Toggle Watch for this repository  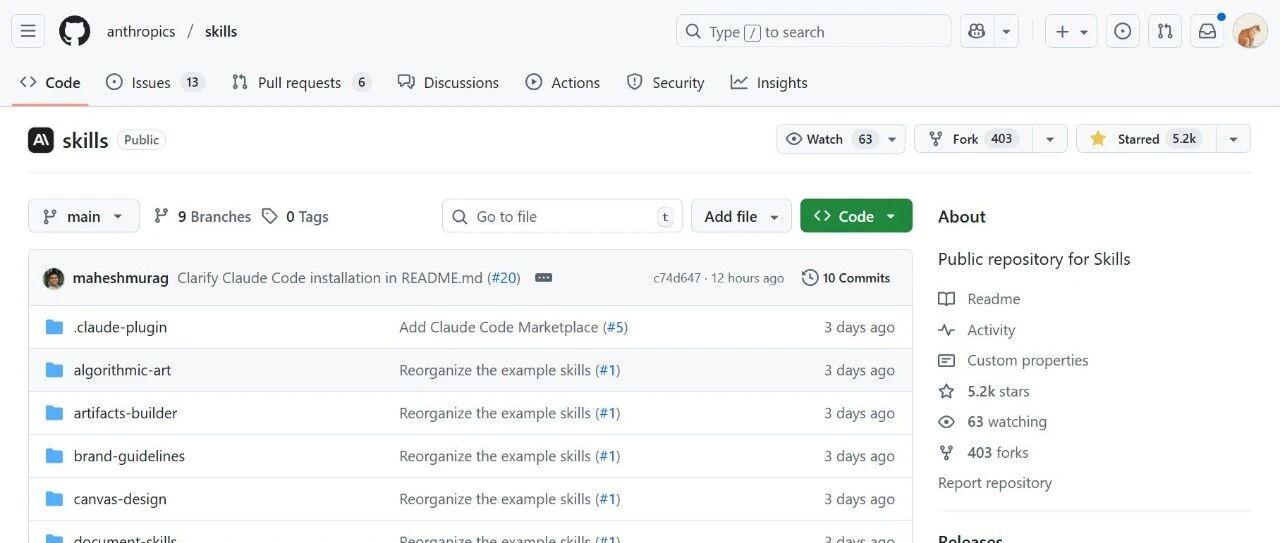coord(829,139)
